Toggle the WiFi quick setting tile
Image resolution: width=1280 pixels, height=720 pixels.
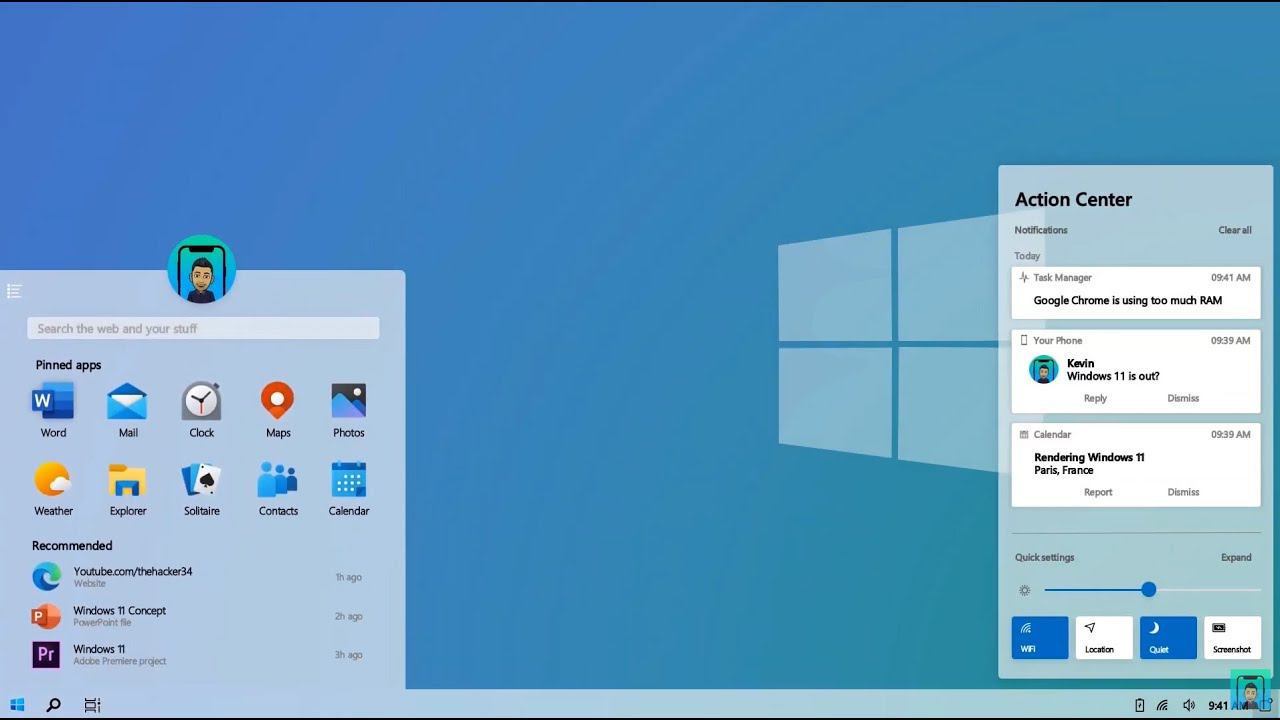[x=1040, y=637]
